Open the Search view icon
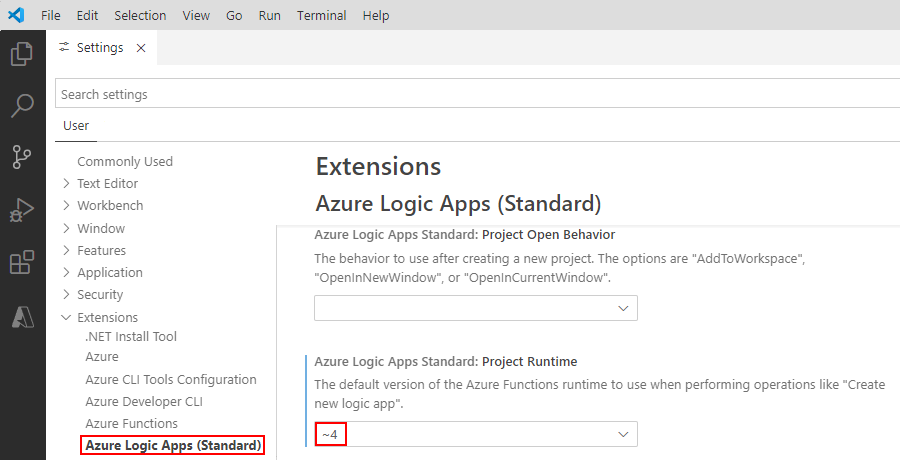 click(x=22, y=105)
